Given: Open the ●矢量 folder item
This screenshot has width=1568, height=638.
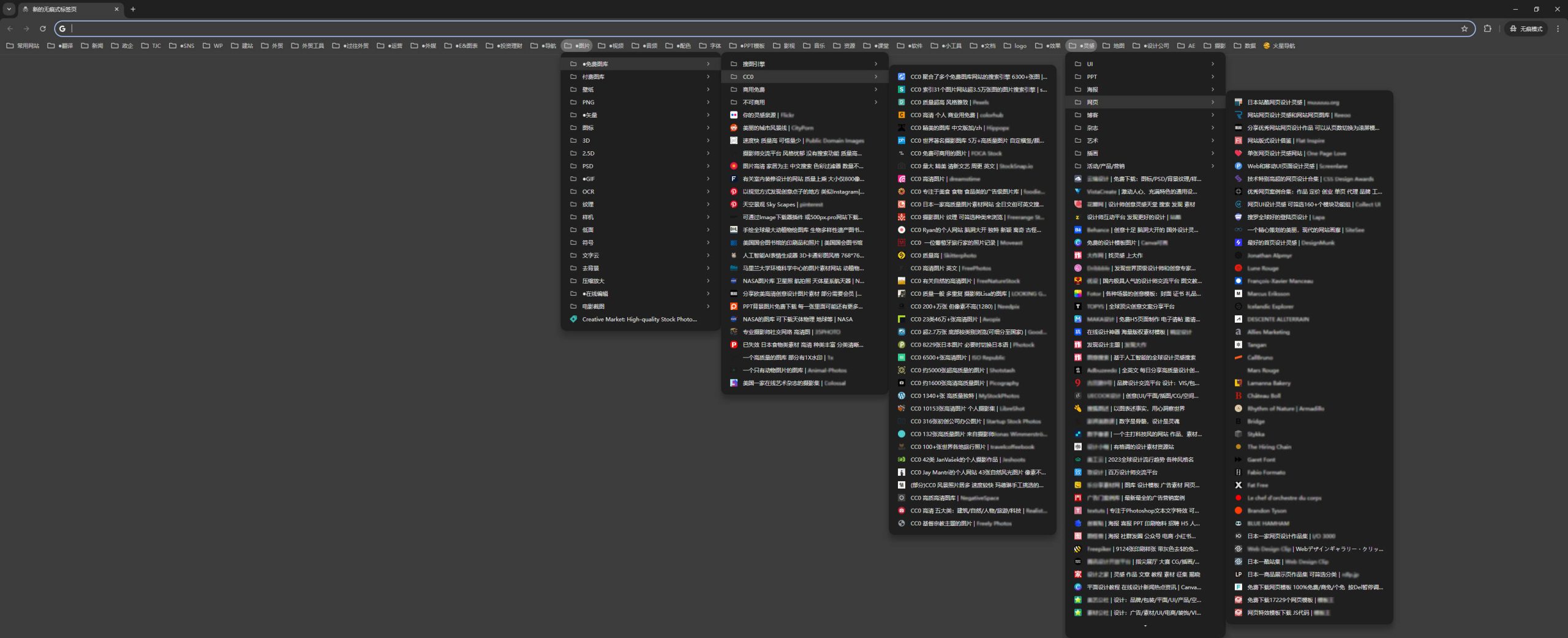Looking at the screenshot, I should pos(640,115).
